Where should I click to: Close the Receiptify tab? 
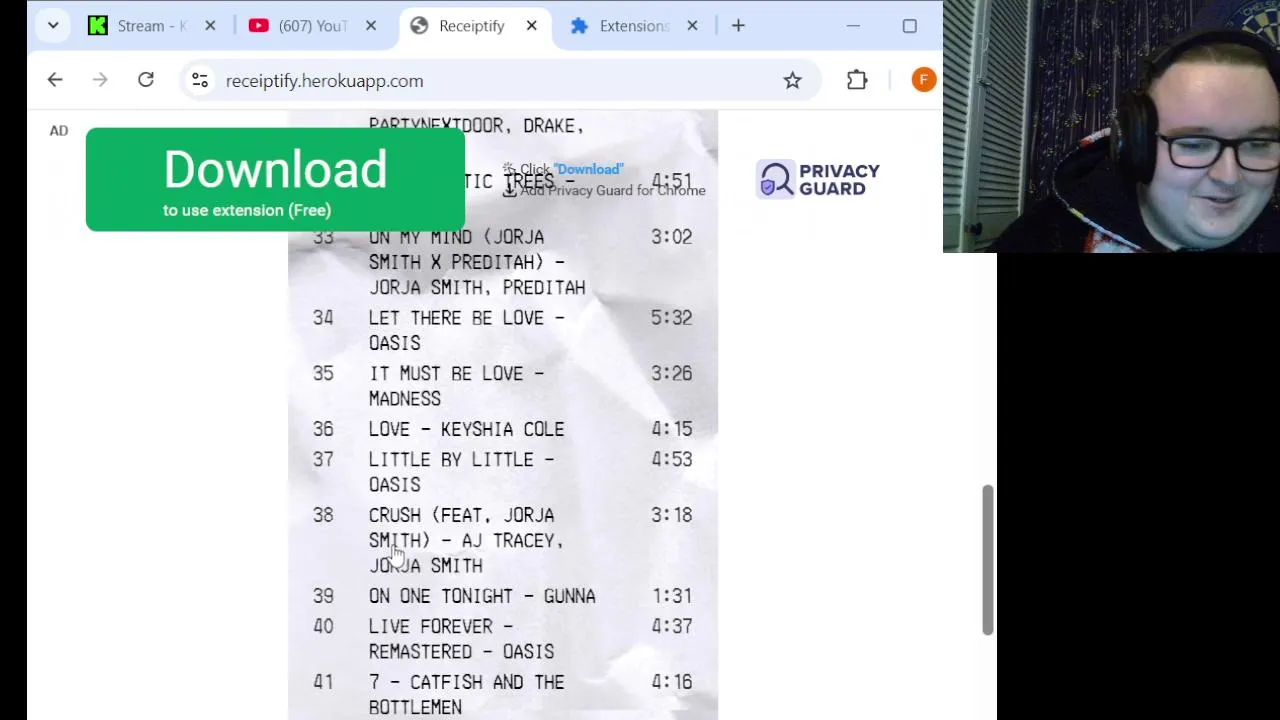click(532, 26)
